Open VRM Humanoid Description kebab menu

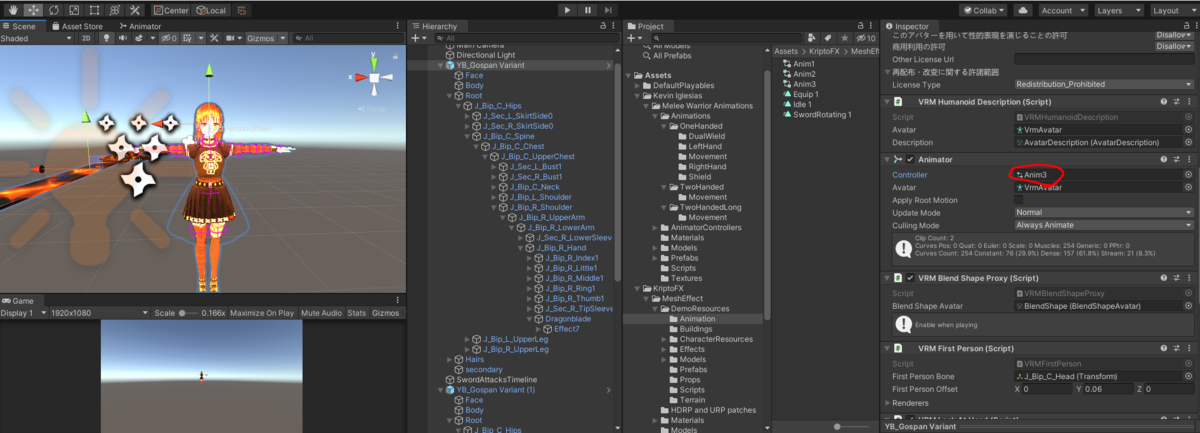(x=1190, y=102)
